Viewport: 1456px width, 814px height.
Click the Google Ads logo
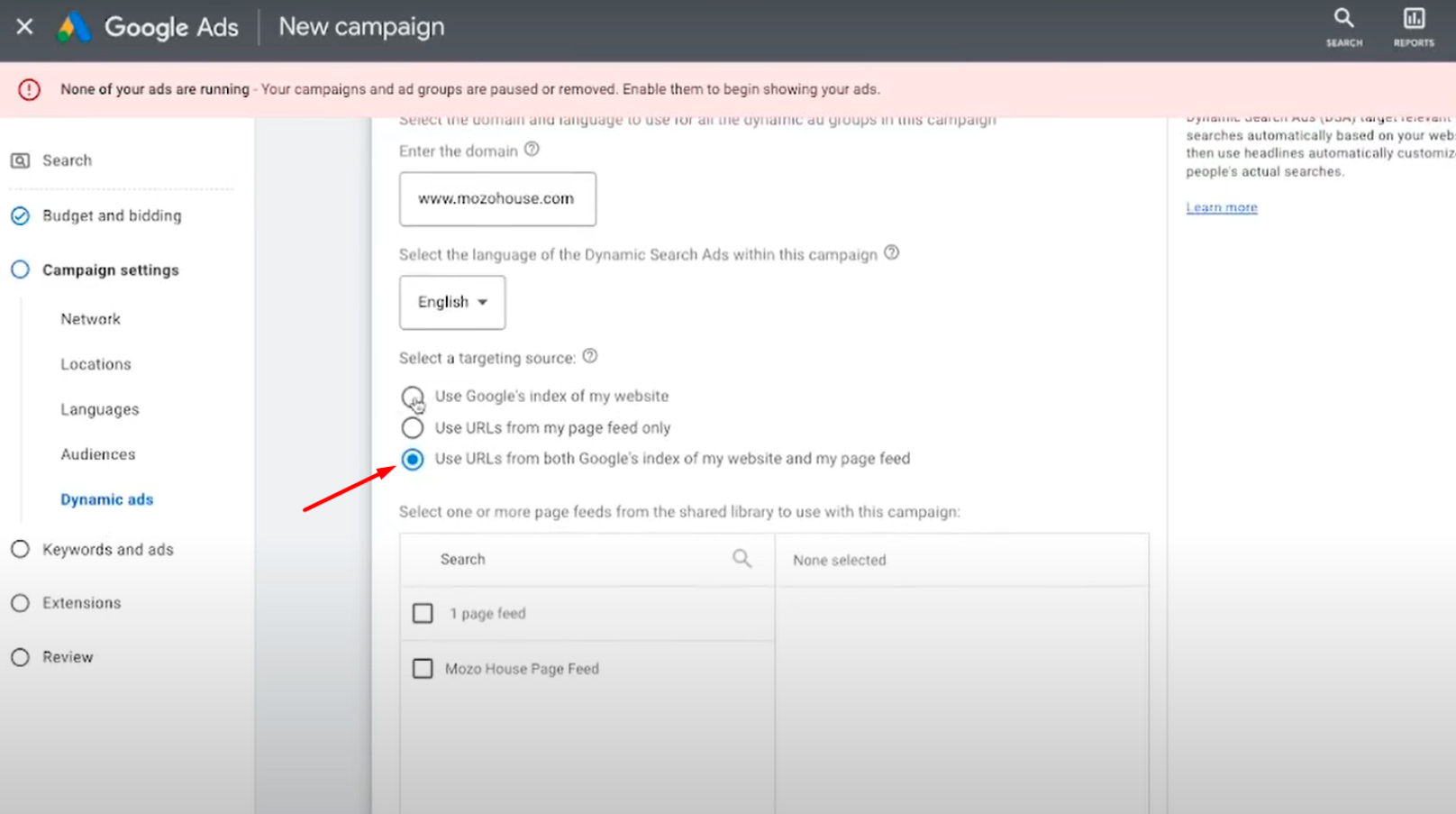(x=74, y=28)
